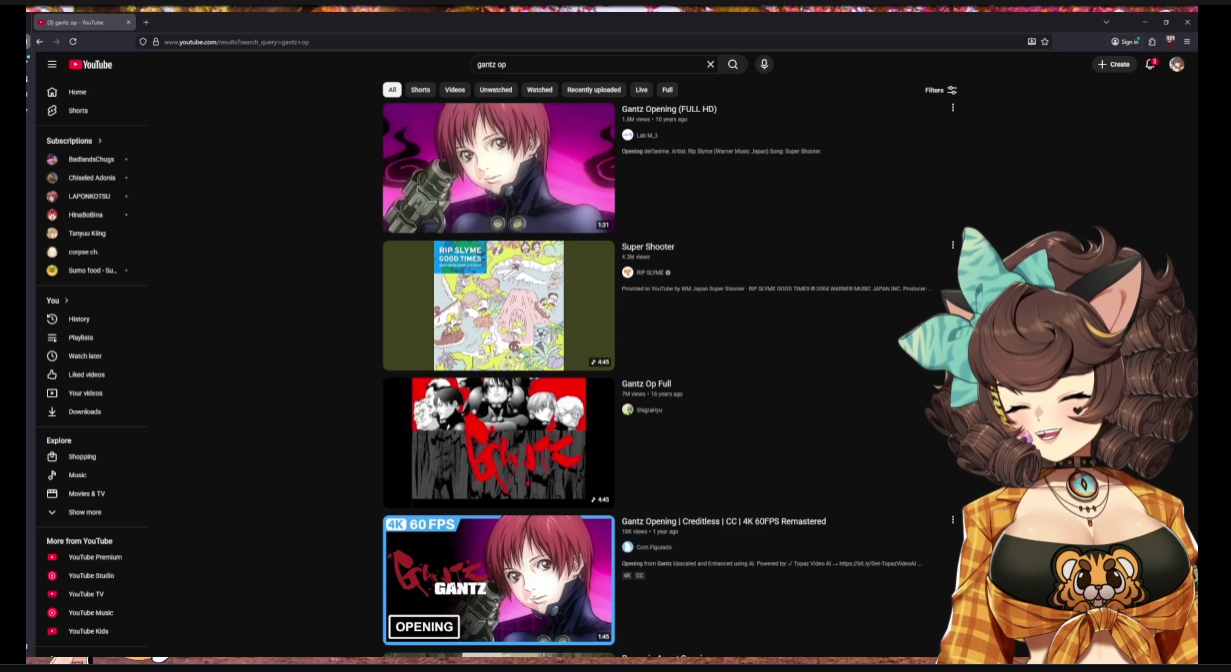Submit search with the magnifier button
The height and width of the screenshot is (672, 1231).
click(733, 64)
